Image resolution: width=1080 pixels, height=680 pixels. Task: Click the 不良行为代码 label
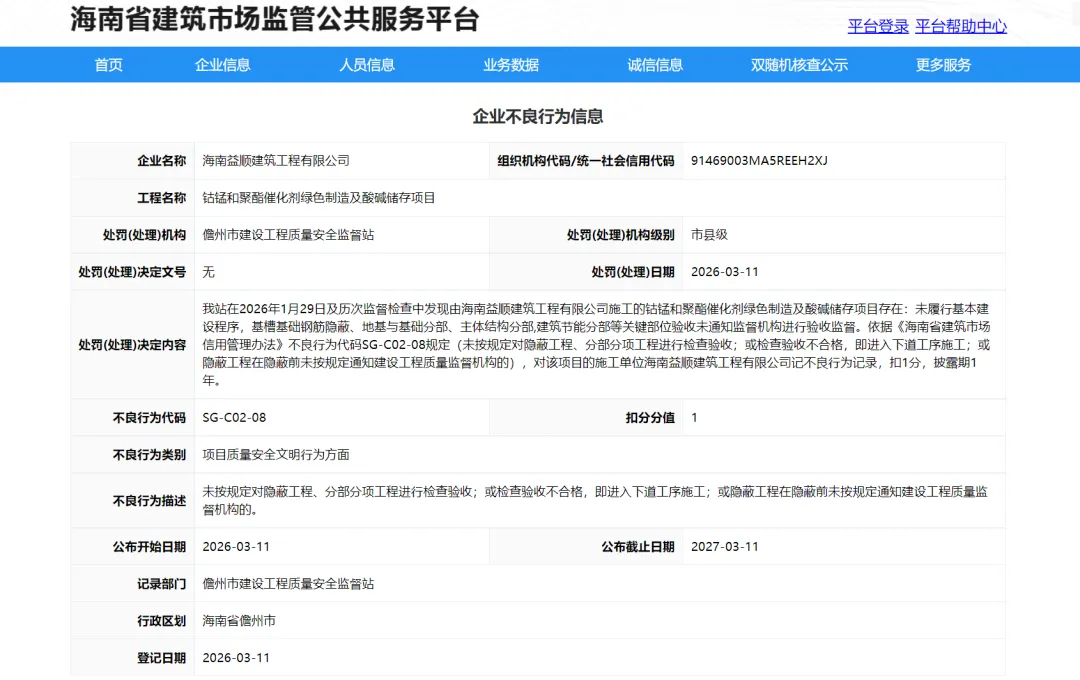(149, 418)
